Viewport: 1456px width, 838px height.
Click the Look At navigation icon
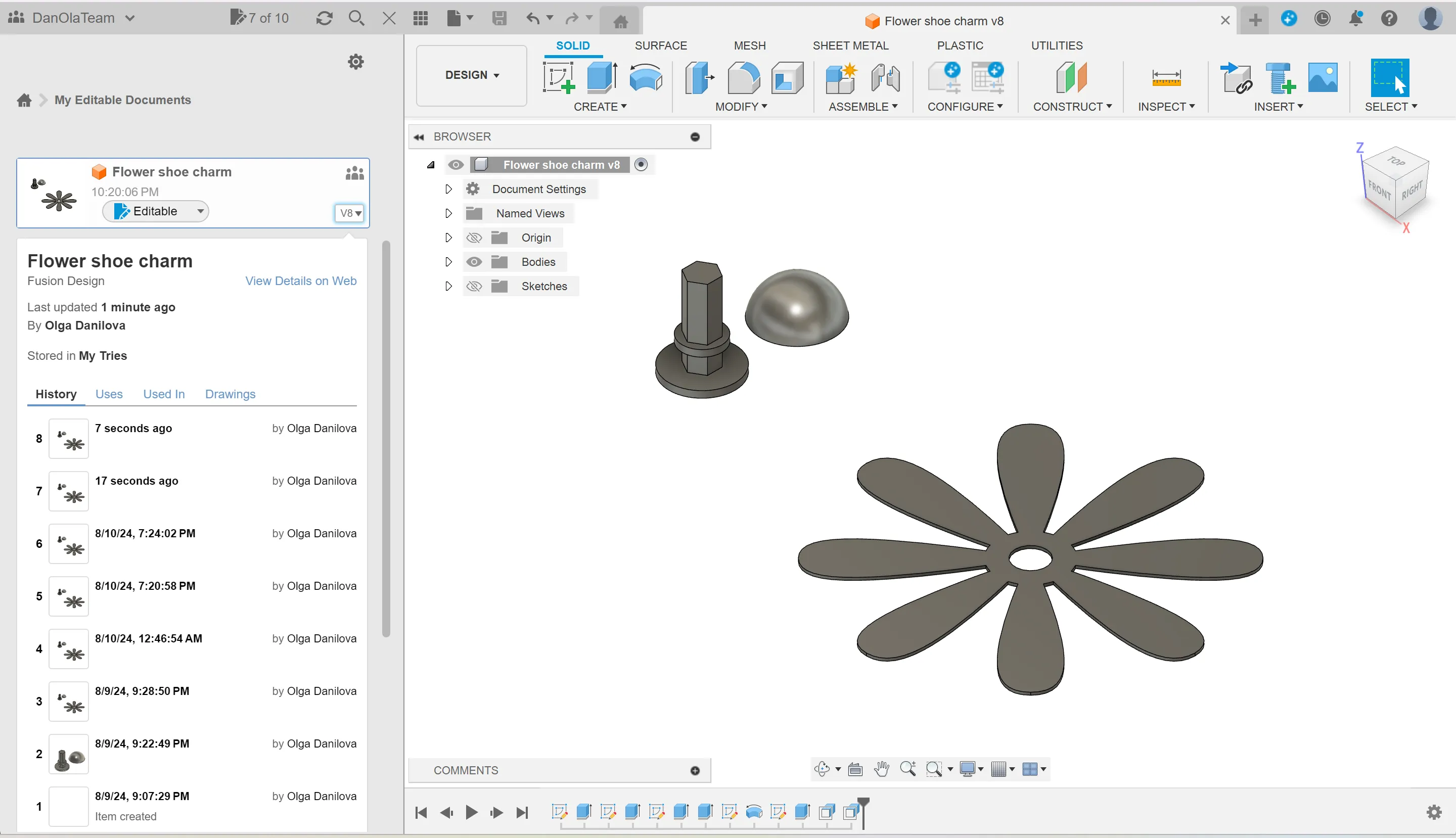(855, 768)
